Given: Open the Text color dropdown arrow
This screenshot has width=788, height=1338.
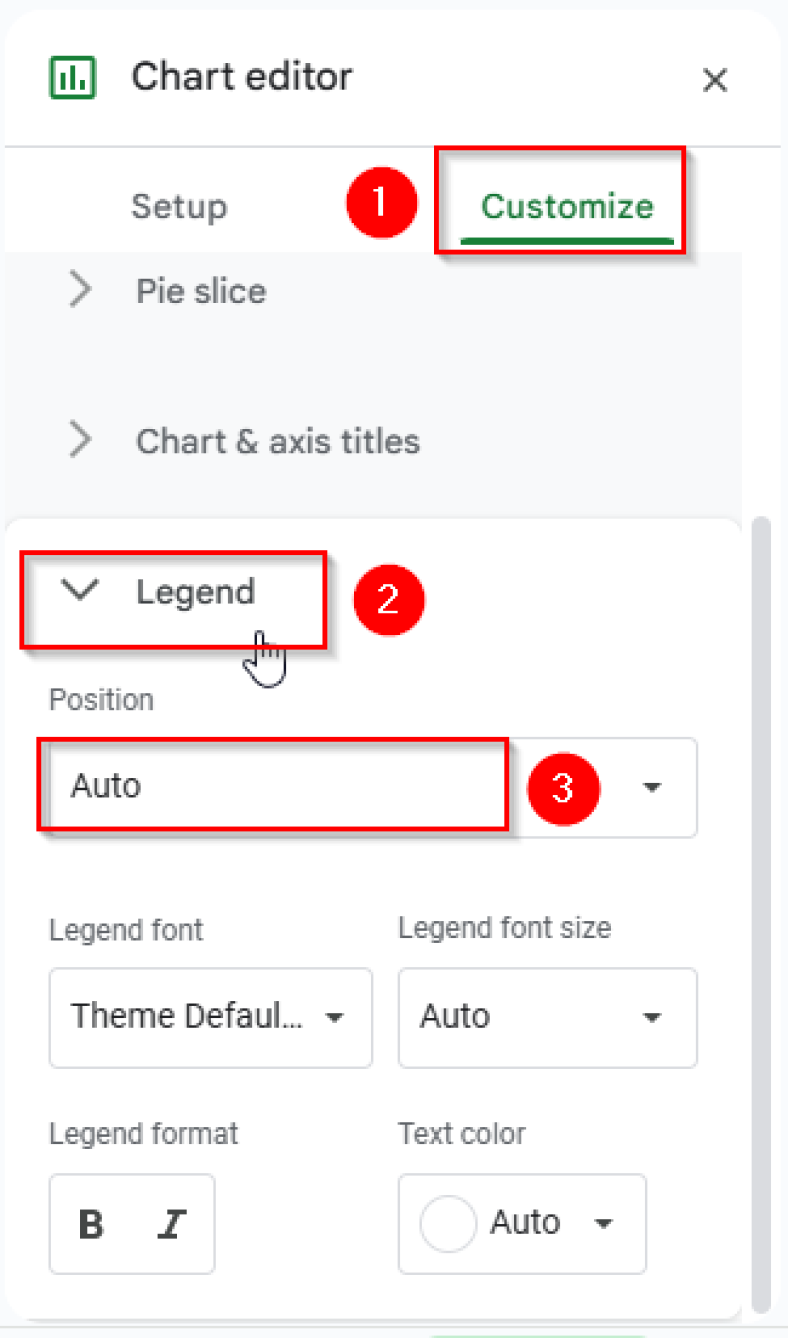Looking at the screenshot, I should pos(604,1223).
